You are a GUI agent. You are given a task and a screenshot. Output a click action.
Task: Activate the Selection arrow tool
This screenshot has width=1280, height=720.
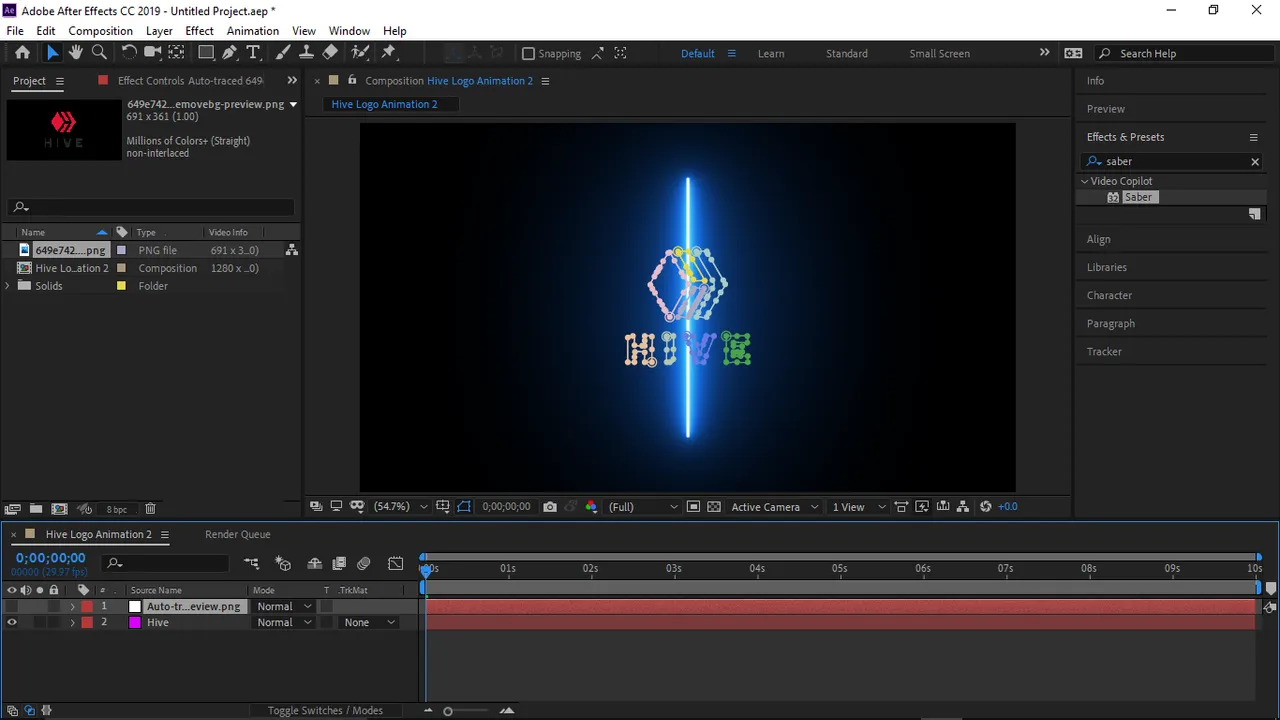coord(53,53)
